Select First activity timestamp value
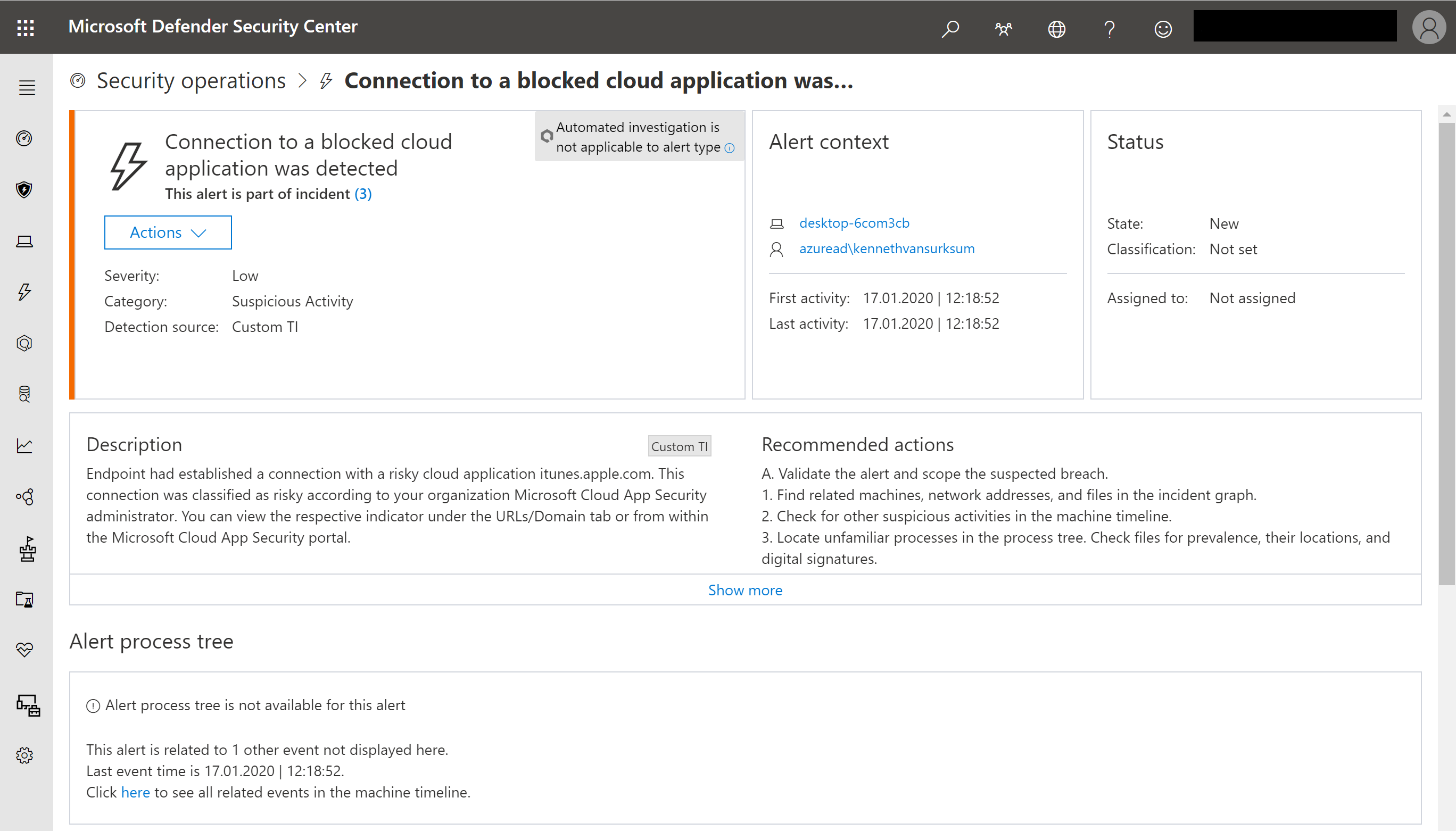Screen dimensions: 1456x831 (931, 298)
